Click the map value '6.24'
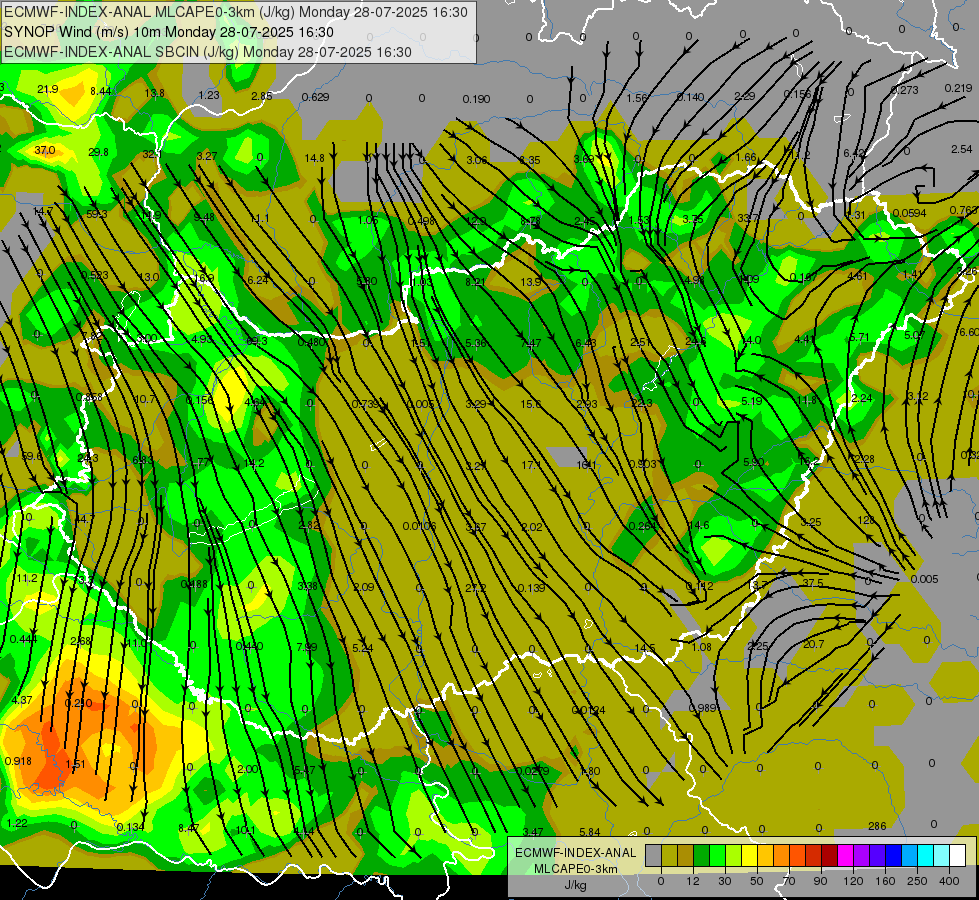Image resolution: width=979 pixels, height=900 pixels. 258,280
